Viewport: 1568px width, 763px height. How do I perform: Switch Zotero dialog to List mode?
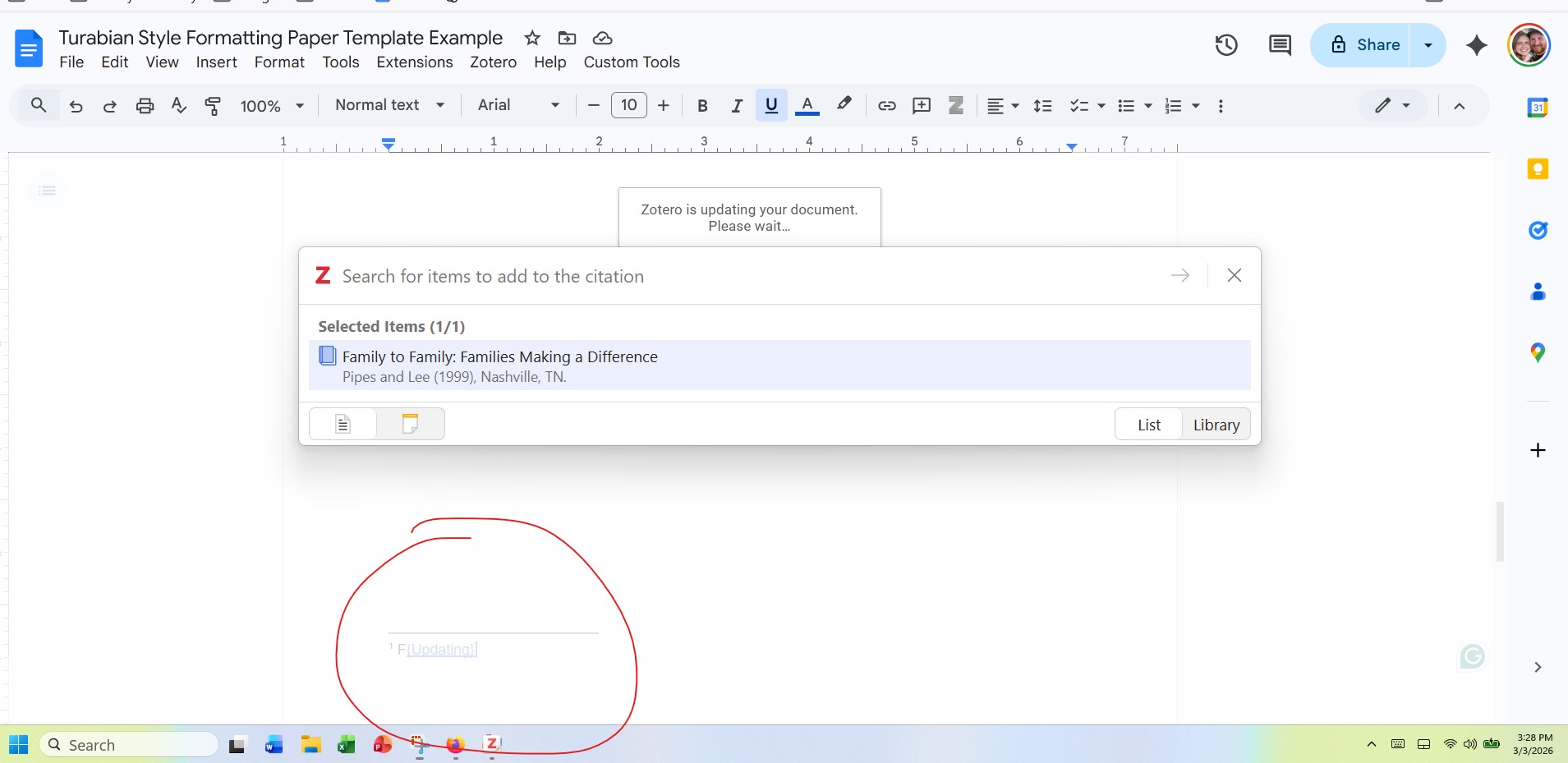click(1148, 425)
